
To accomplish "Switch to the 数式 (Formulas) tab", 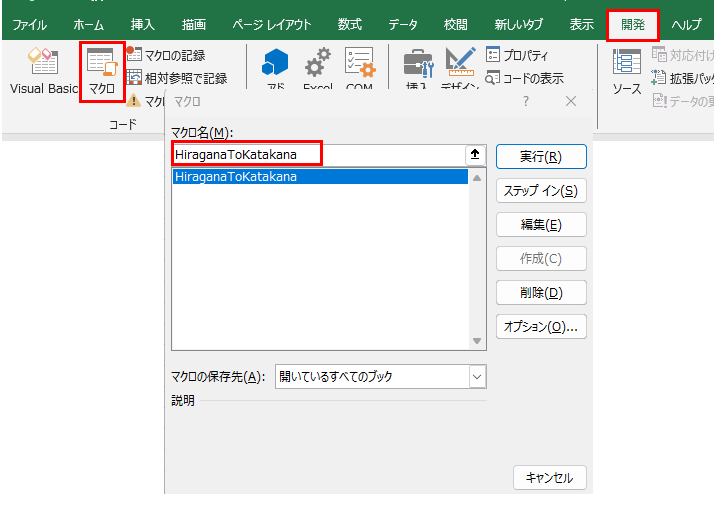I will [x=350, y=24].
